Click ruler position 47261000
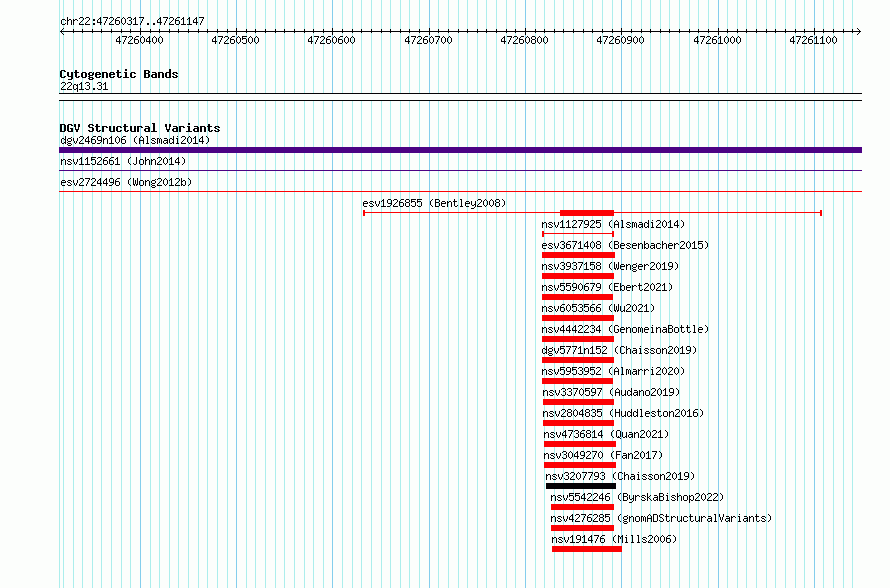The image size is (890, 588). [717, 40]
